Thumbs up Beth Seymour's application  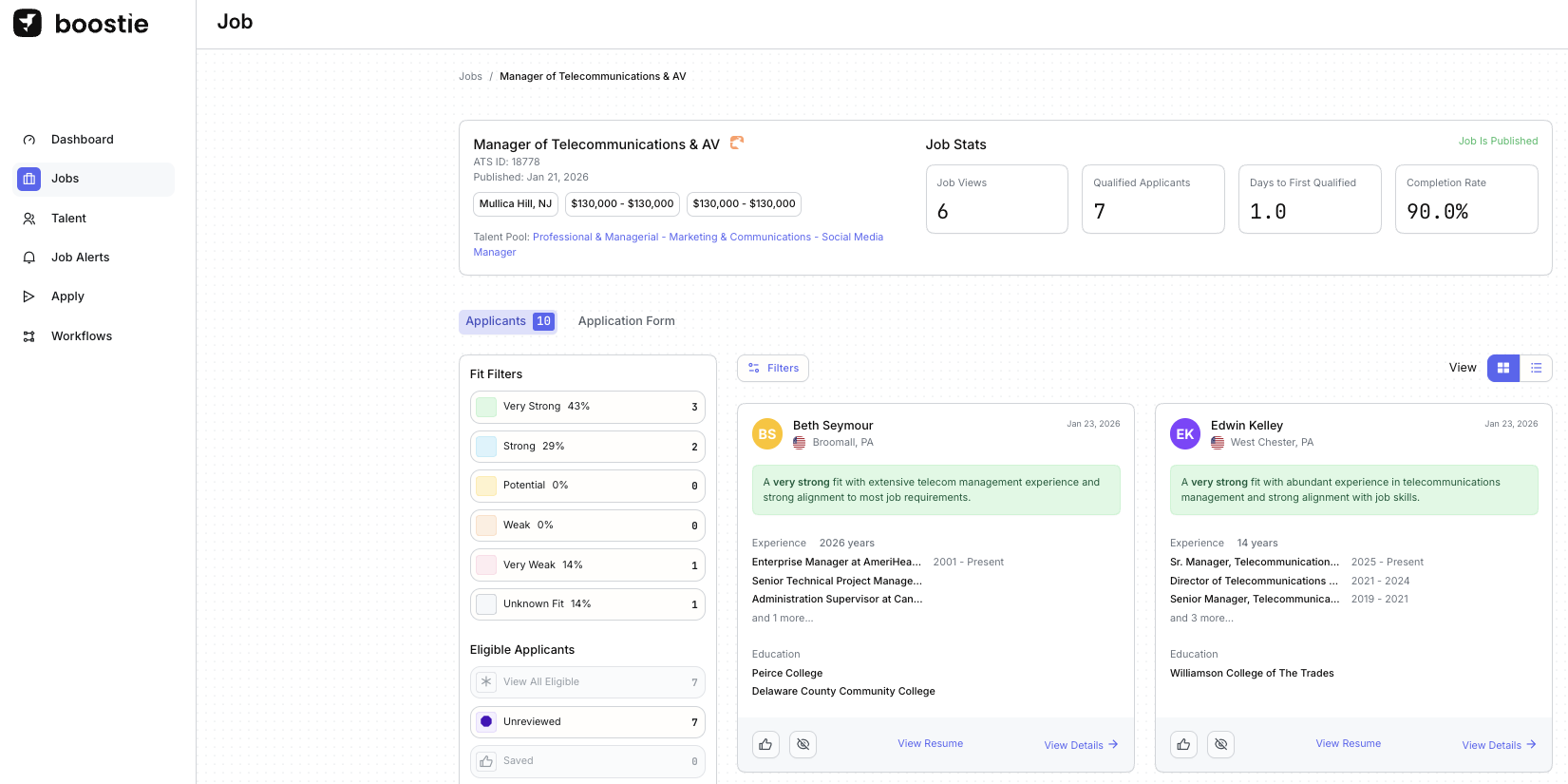click(765, 744)
